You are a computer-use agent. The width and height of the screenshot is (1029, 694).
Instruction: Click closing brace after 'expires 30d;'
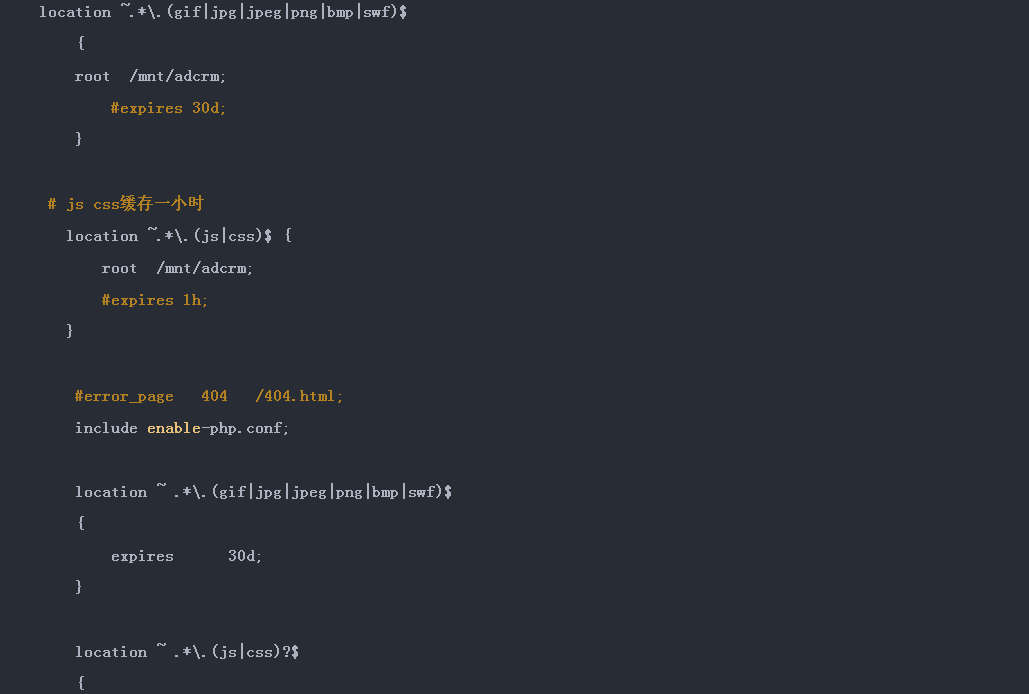[79, 587]
